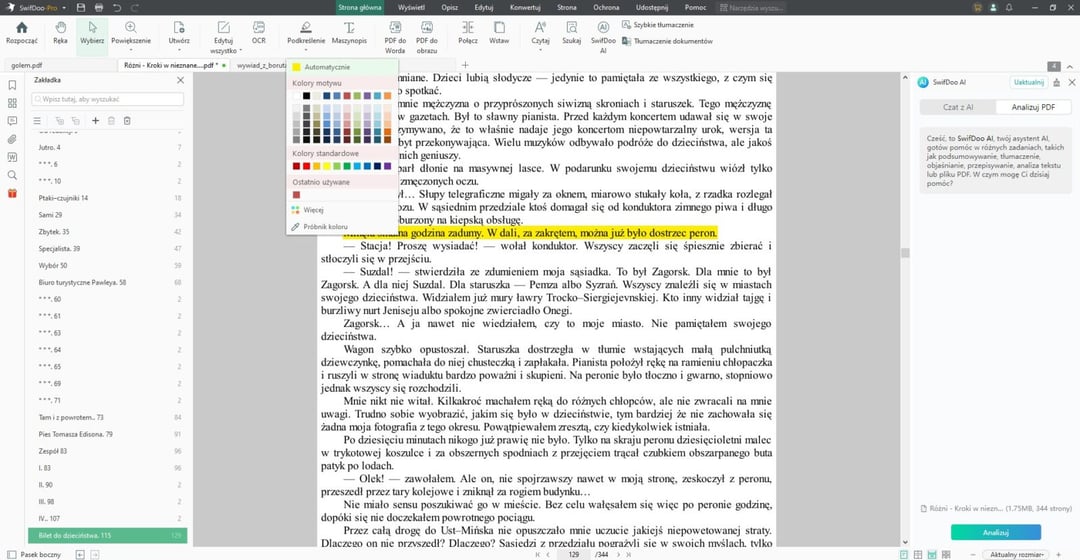Switch to Czat z AI mode

pyautogui.click(x=959, y=106)
